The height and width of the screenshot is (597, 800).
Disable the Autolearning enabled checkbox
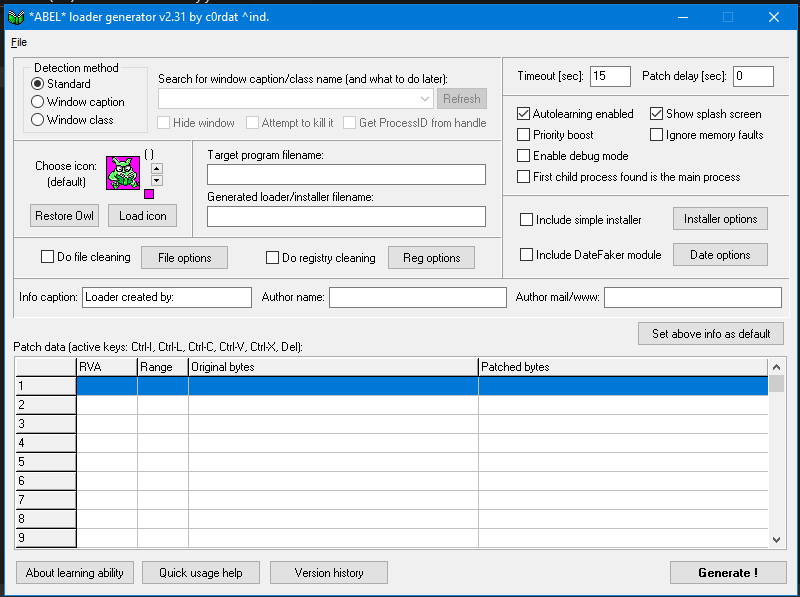pos(524,114)
